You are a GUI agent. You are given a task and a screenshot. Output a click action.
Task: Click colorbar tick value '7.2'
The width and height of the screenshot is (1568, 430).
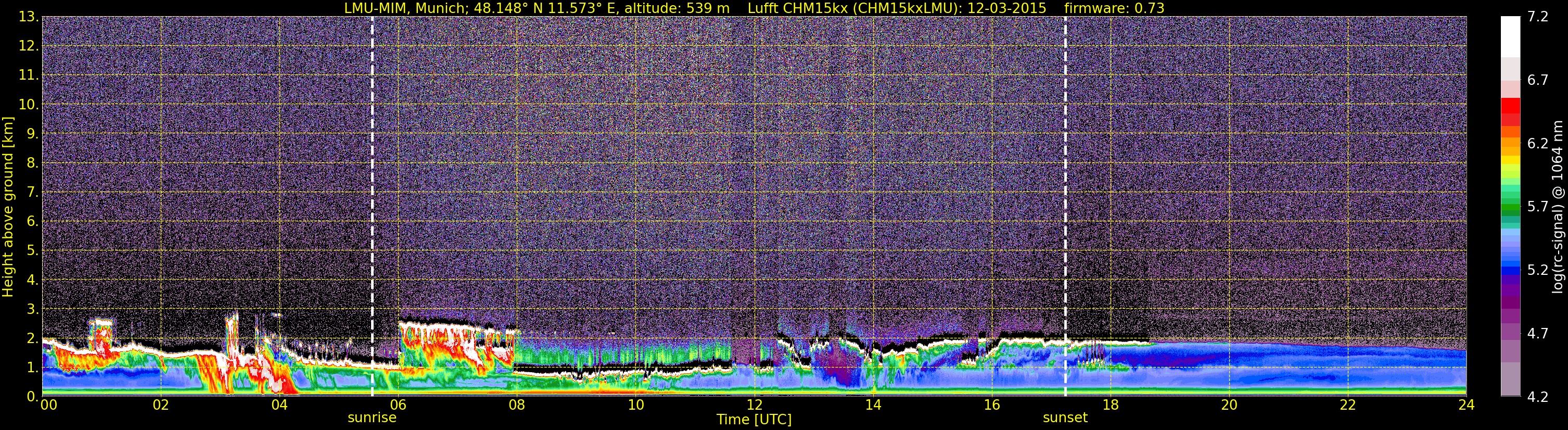1538,17
